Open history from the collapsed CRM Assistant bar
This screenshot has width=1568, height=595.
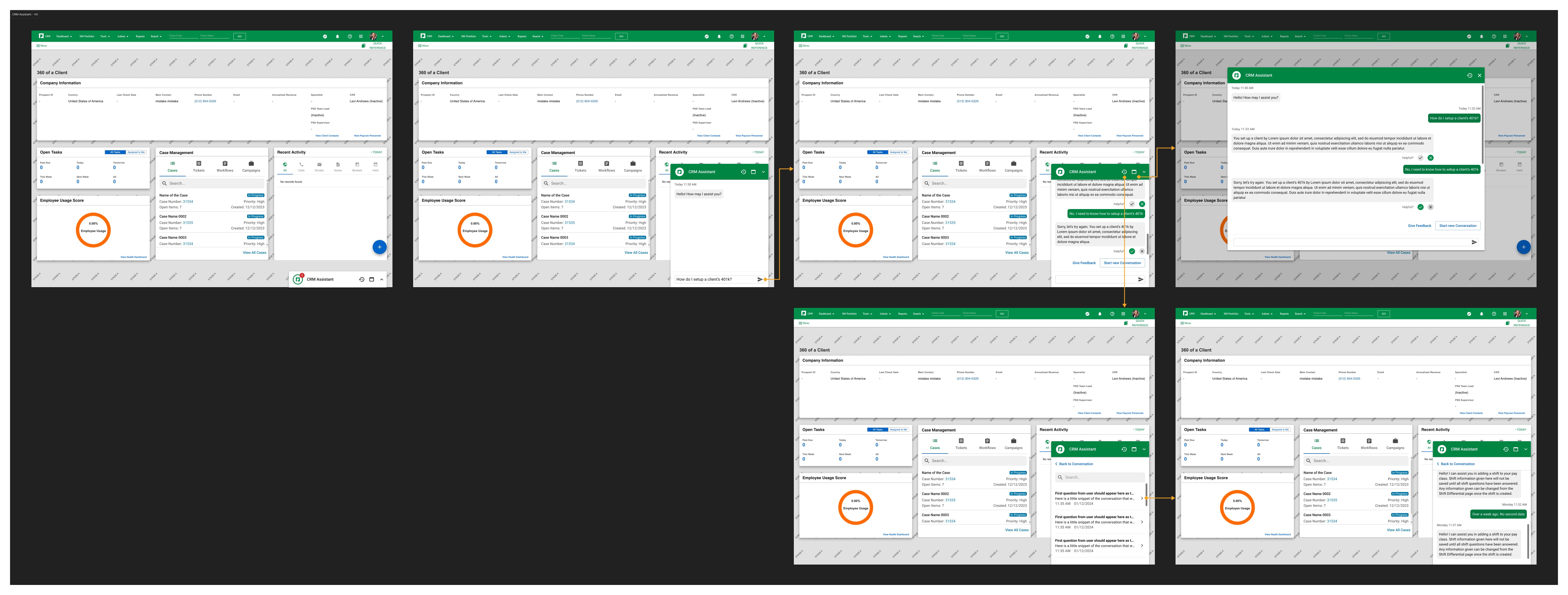tap(362, 279)
